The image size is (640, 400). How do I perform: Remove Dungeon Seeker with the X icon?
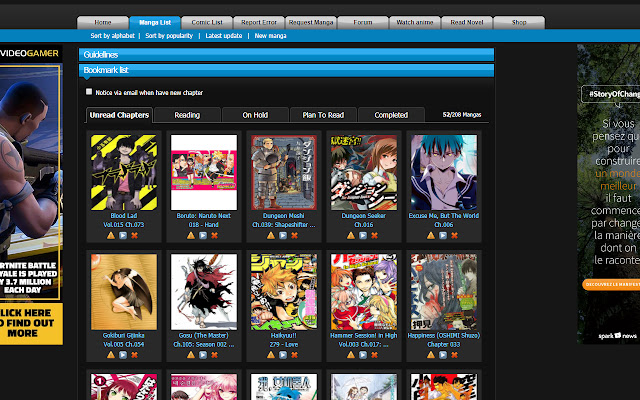click(374, 236)
